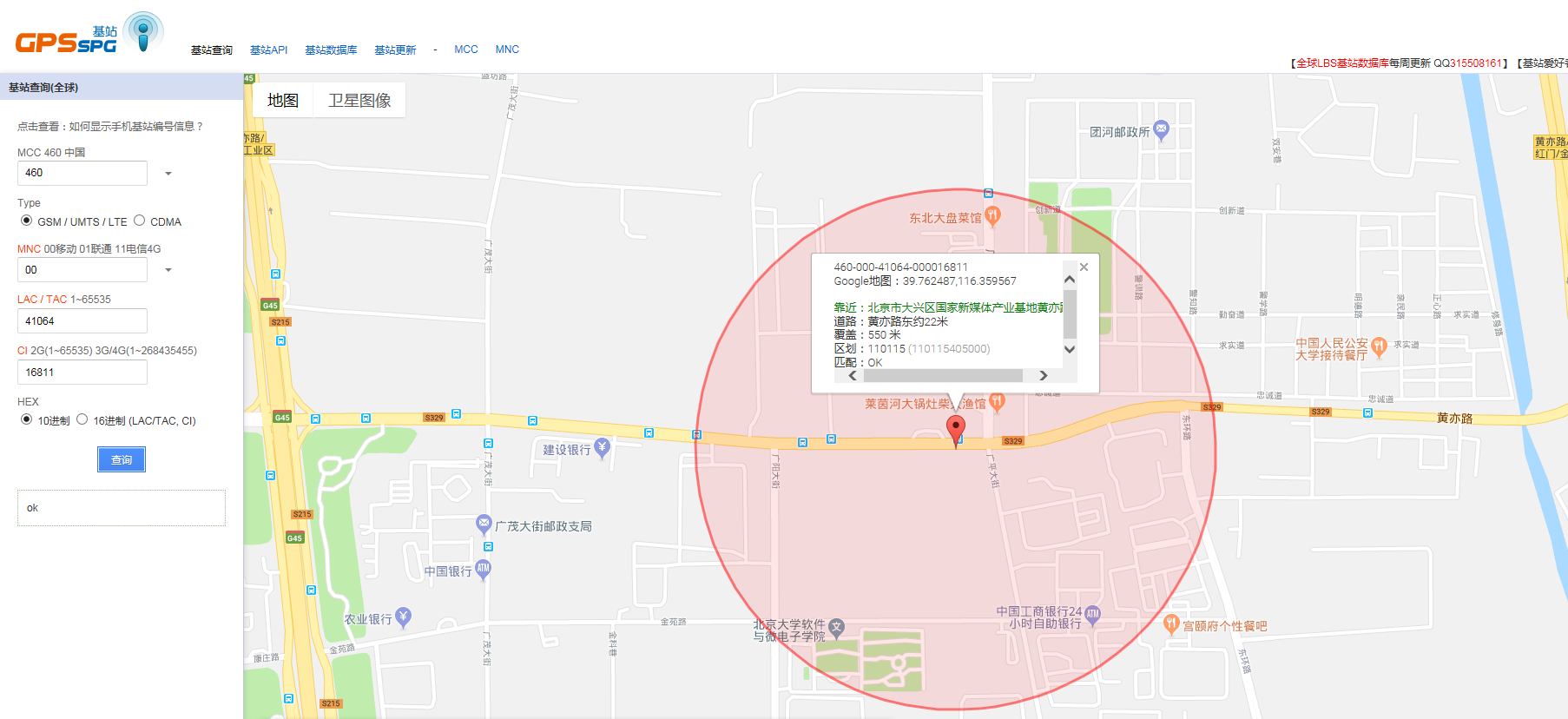This screenshot has height=719, width=1568.
Task: Click info popup scroll right arrow
Action: tap(1044, 376)
